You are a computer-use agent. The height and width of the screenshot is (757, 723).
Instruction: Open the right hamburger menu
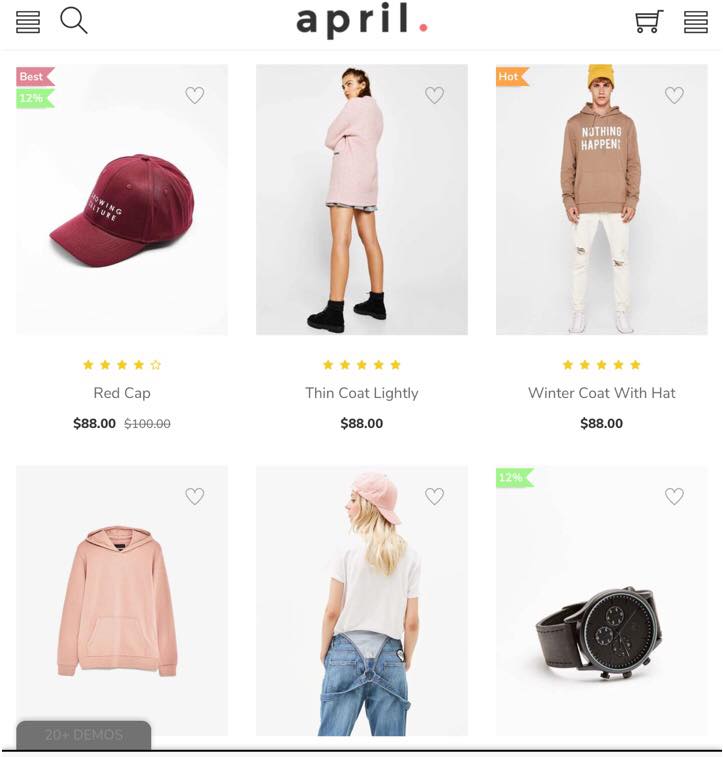tap(695, 22)
